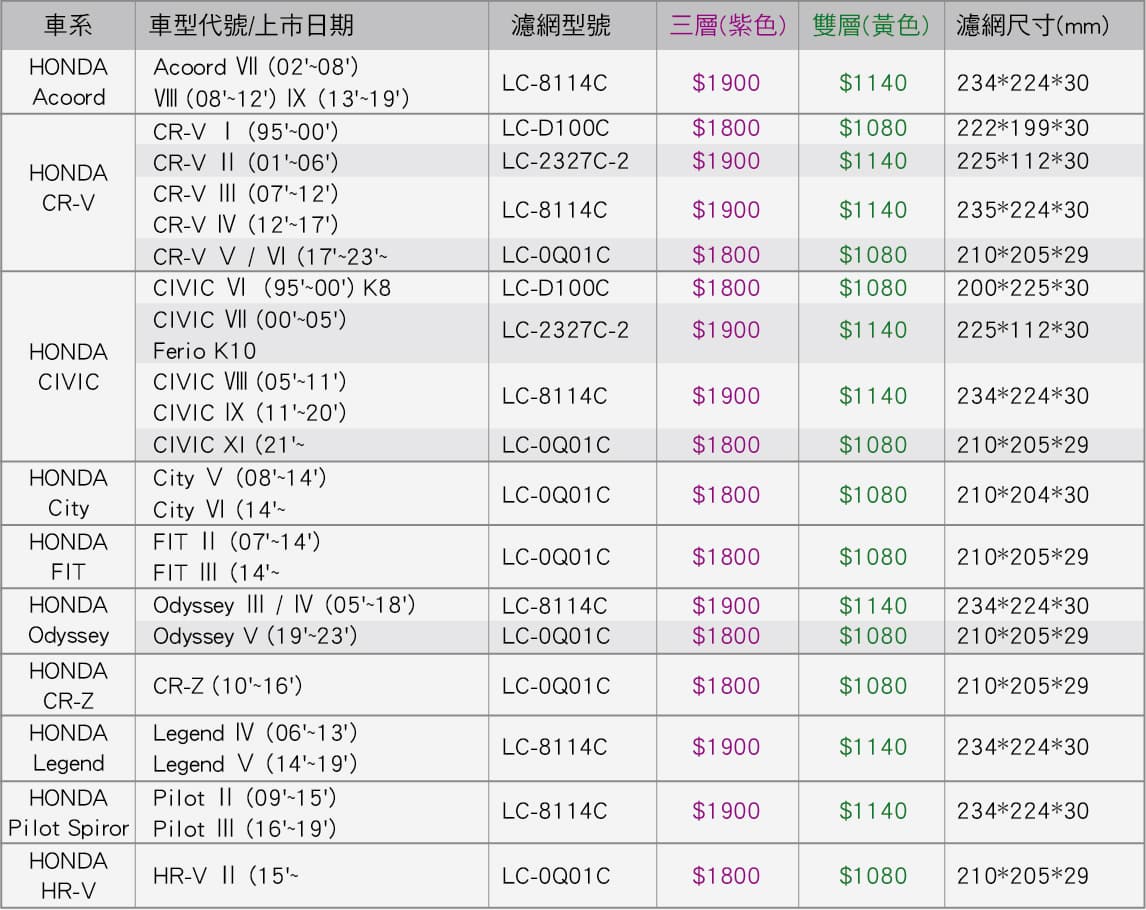Click filter model LC-8114C in Acoord row

(x=554, y=83)
